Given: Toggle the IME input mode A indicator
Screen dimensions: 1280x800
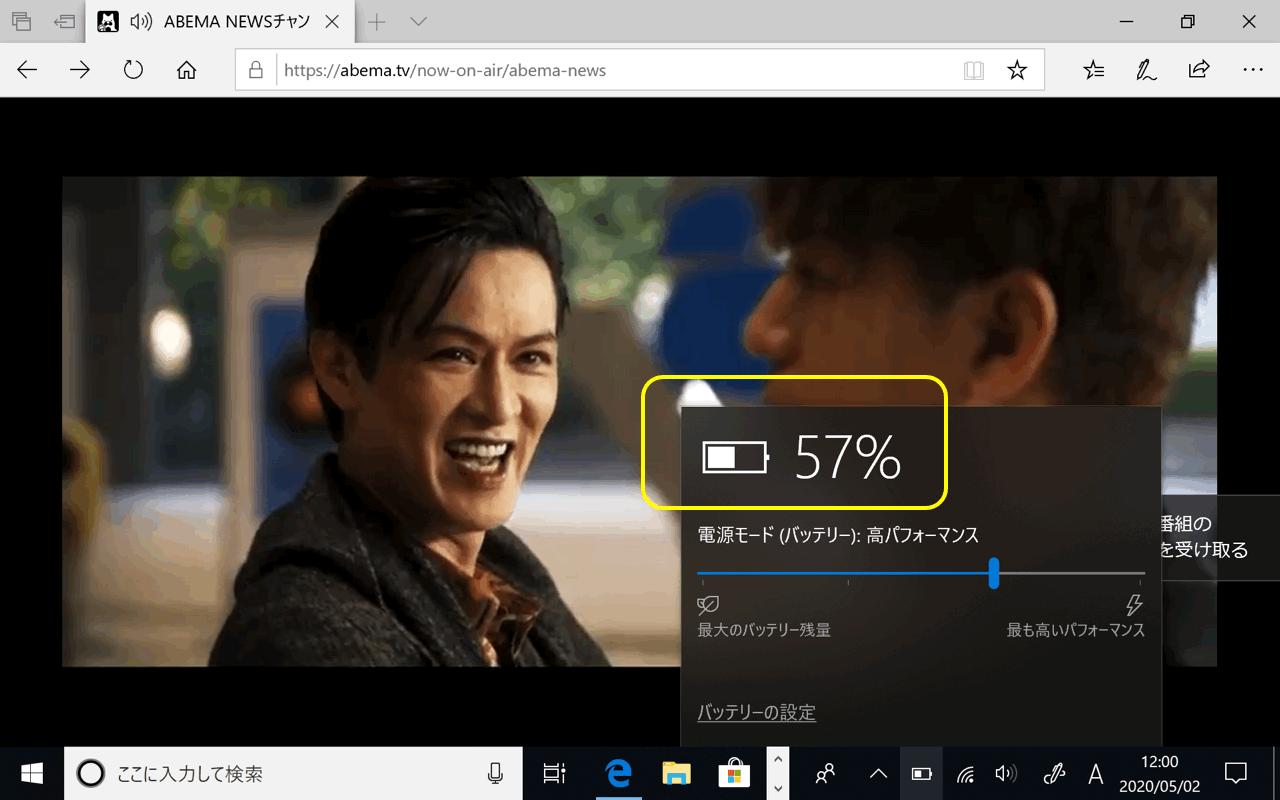Looking at the screenshot, I should pos(1095,773).
